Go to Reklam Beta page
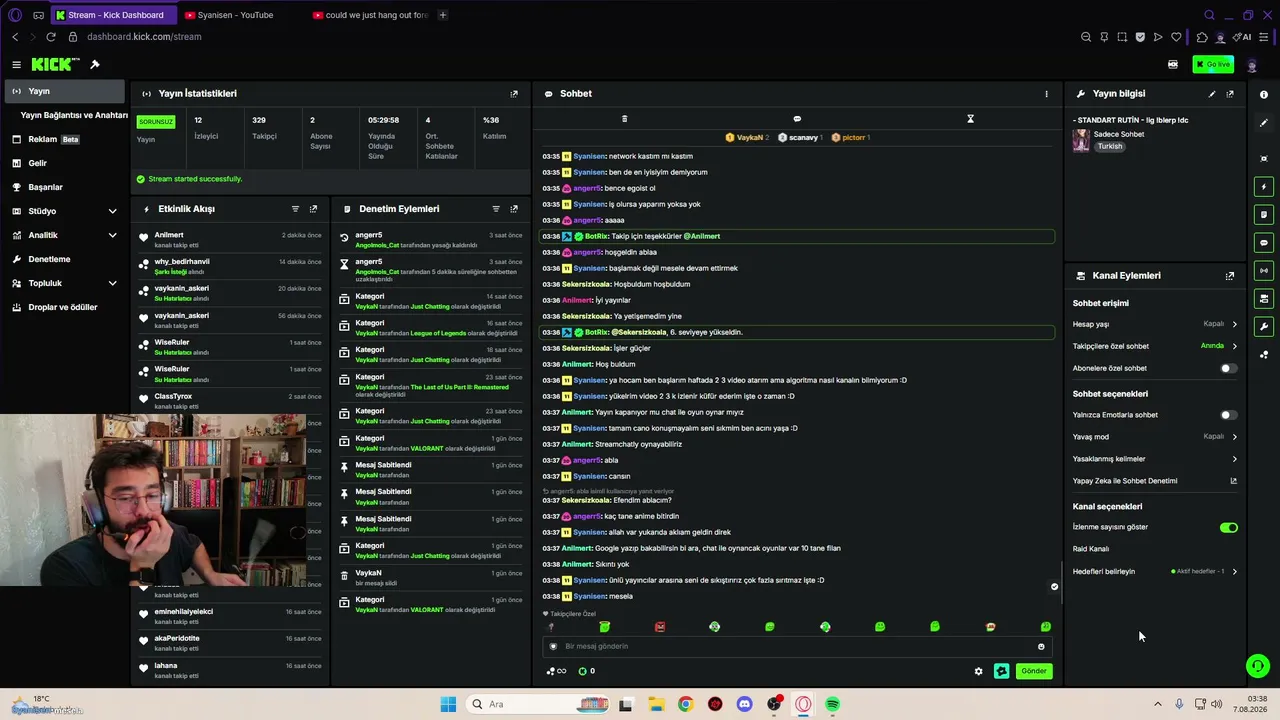 [65, 139]
